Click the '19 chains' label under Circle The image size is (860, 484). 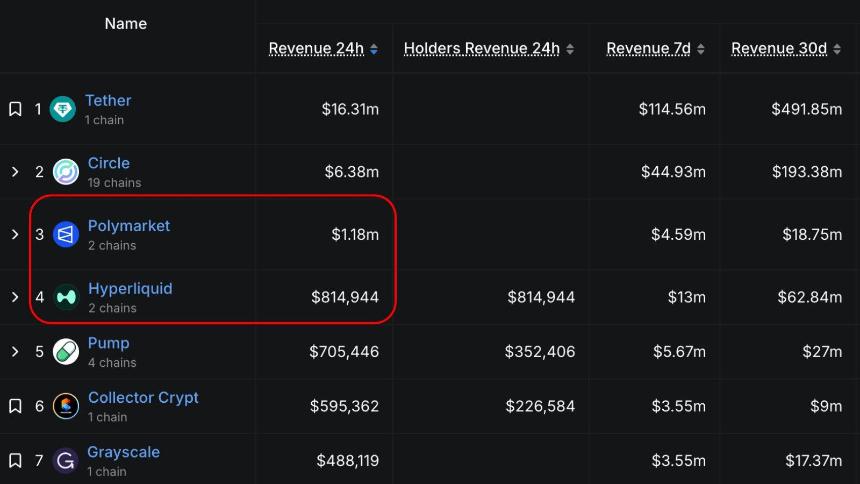click(115, 183)
